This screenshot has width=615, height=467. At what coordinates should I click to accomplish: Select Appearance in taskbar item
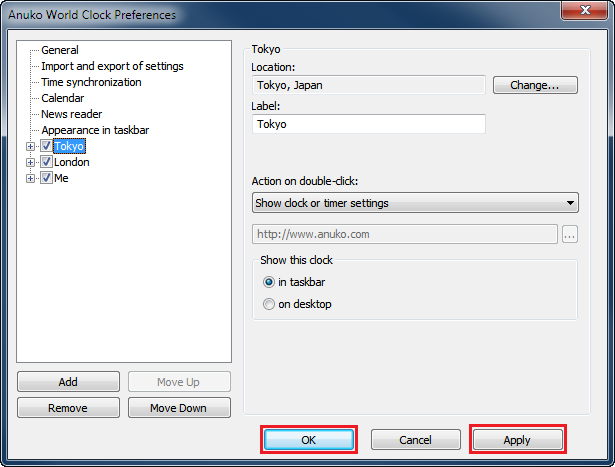[95, 130]
